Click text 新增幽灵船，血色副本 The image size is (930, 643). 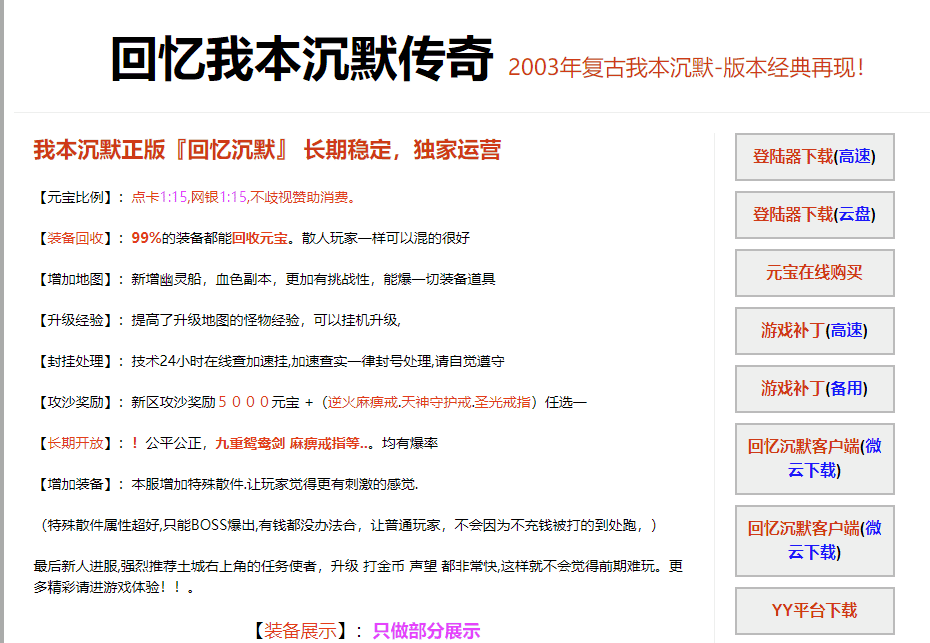pyautogui.click(x=201, y=279)
